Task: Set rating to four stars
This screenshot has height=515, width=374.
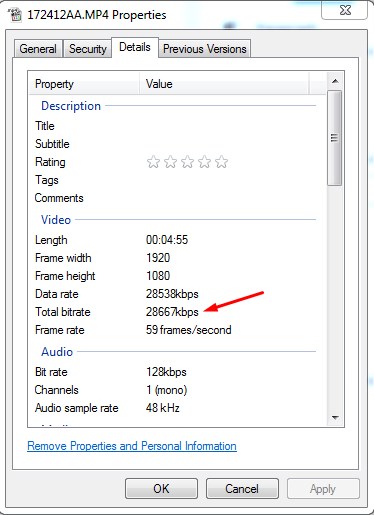Action: (x=204, y=162)
